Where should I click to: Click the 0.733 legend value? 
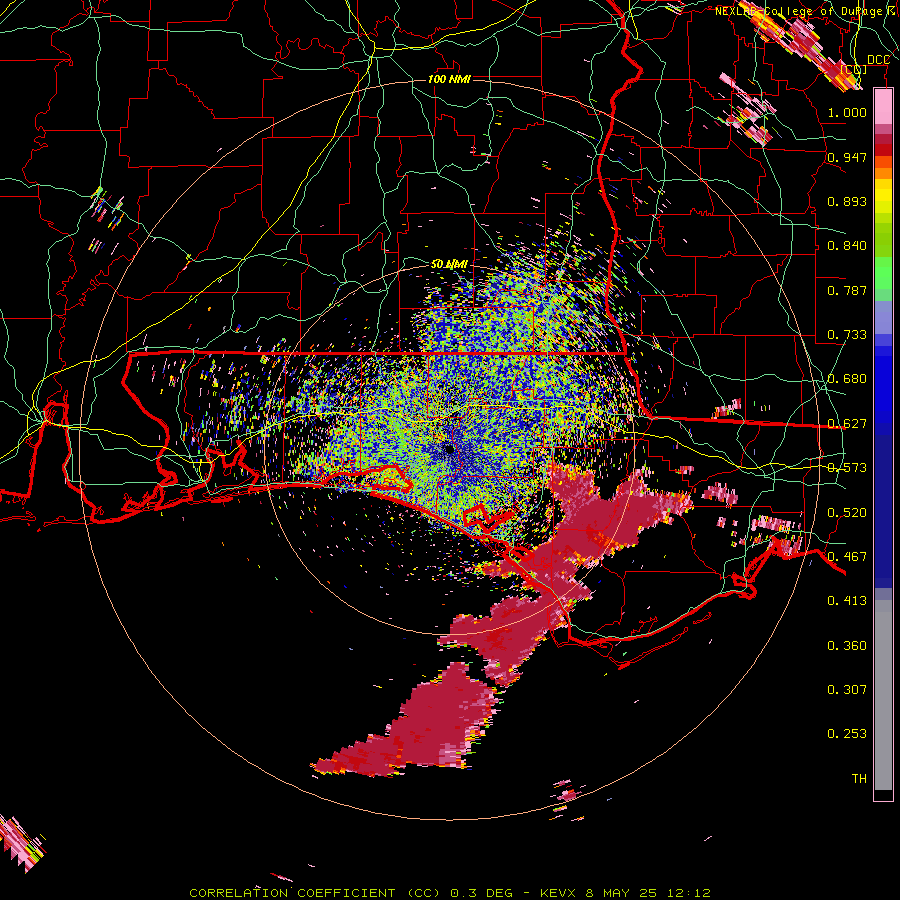coord(847,334)
